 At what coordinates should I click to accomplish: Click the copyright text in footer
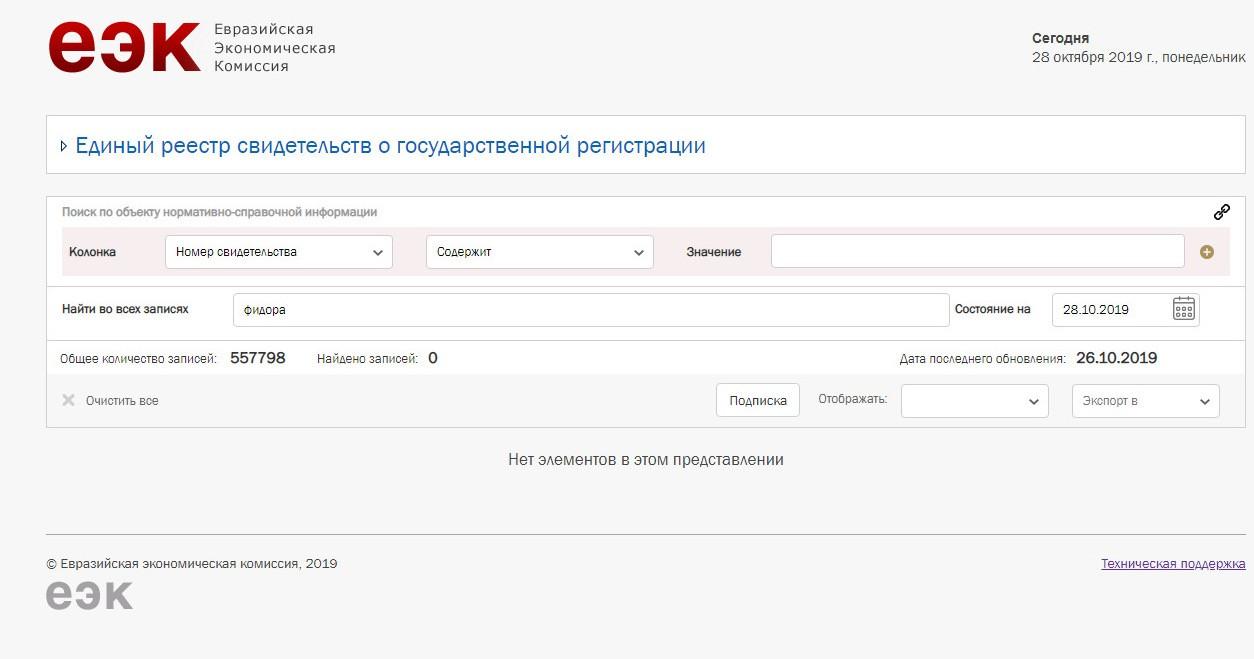tap(192, 564)
